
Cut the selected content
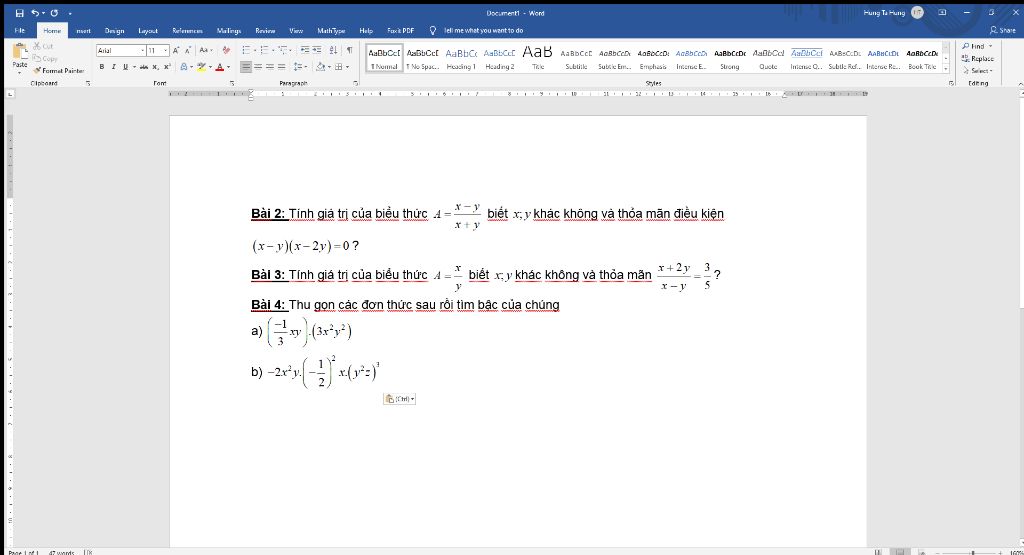[43, 46]
